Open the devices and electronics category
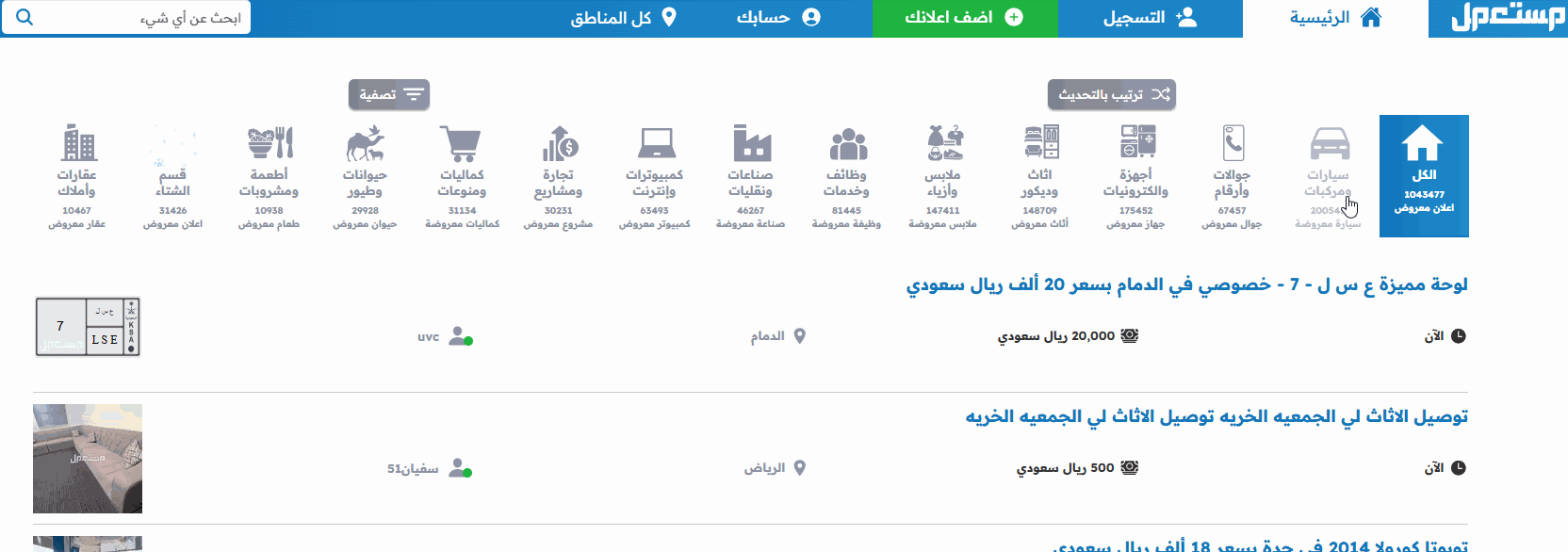The height and width of the screenshot is (552, 1568). tap(1136, 142)
